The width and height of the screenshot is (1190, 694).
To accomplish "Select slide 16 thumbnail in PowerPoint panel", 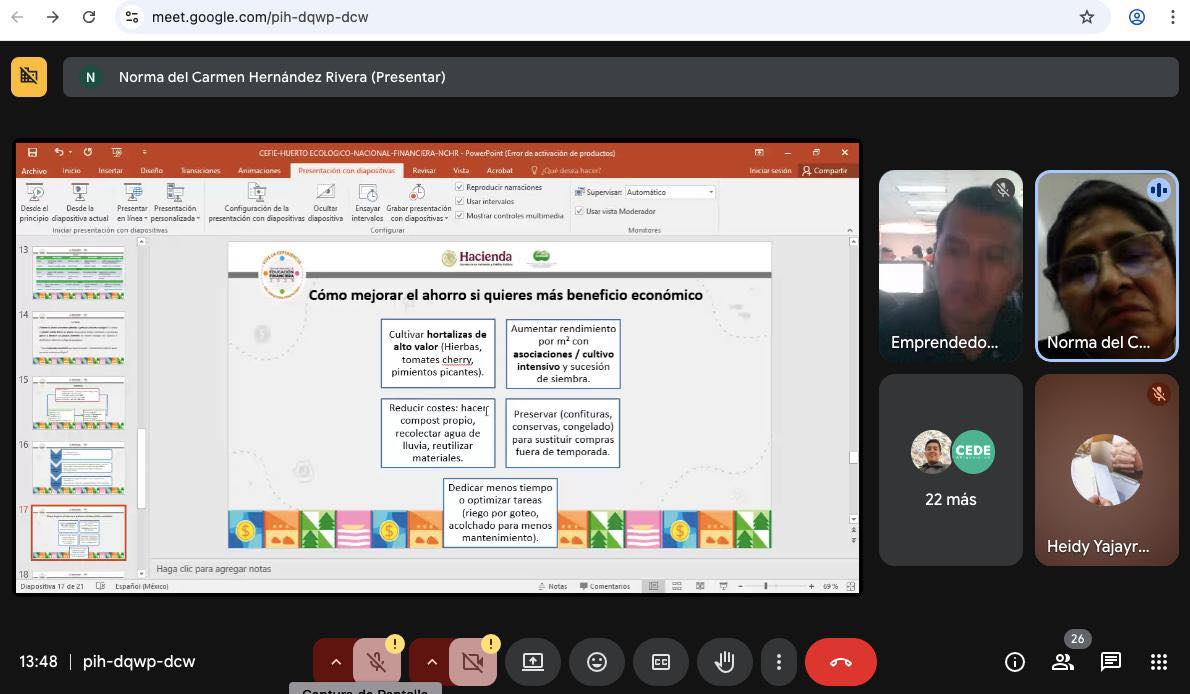I will [78, 468].
